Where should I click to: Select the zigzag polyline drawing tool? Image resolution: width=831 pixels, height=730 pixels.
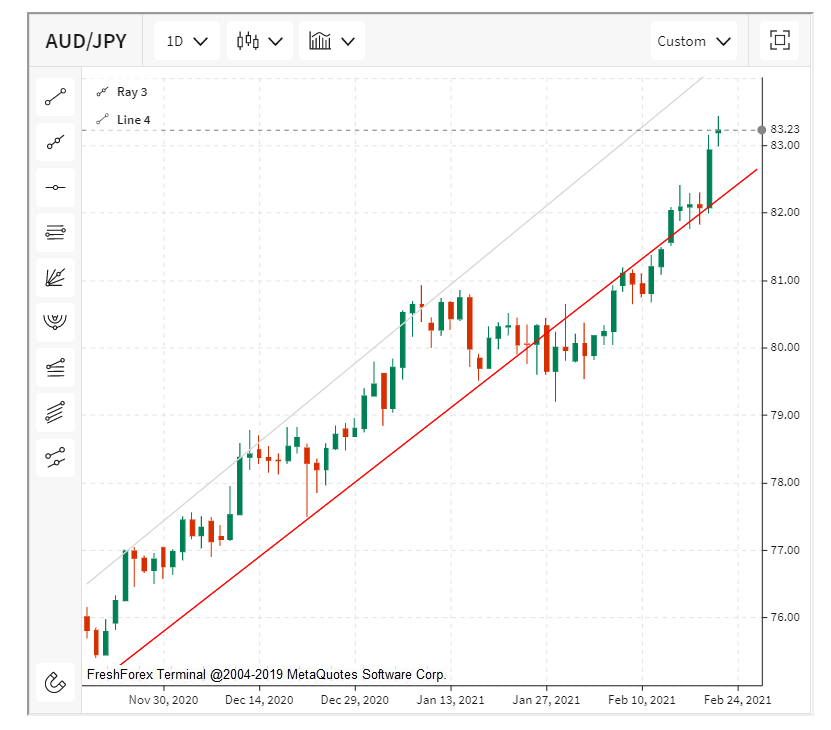pyautogui.click(x=56, y=458)
